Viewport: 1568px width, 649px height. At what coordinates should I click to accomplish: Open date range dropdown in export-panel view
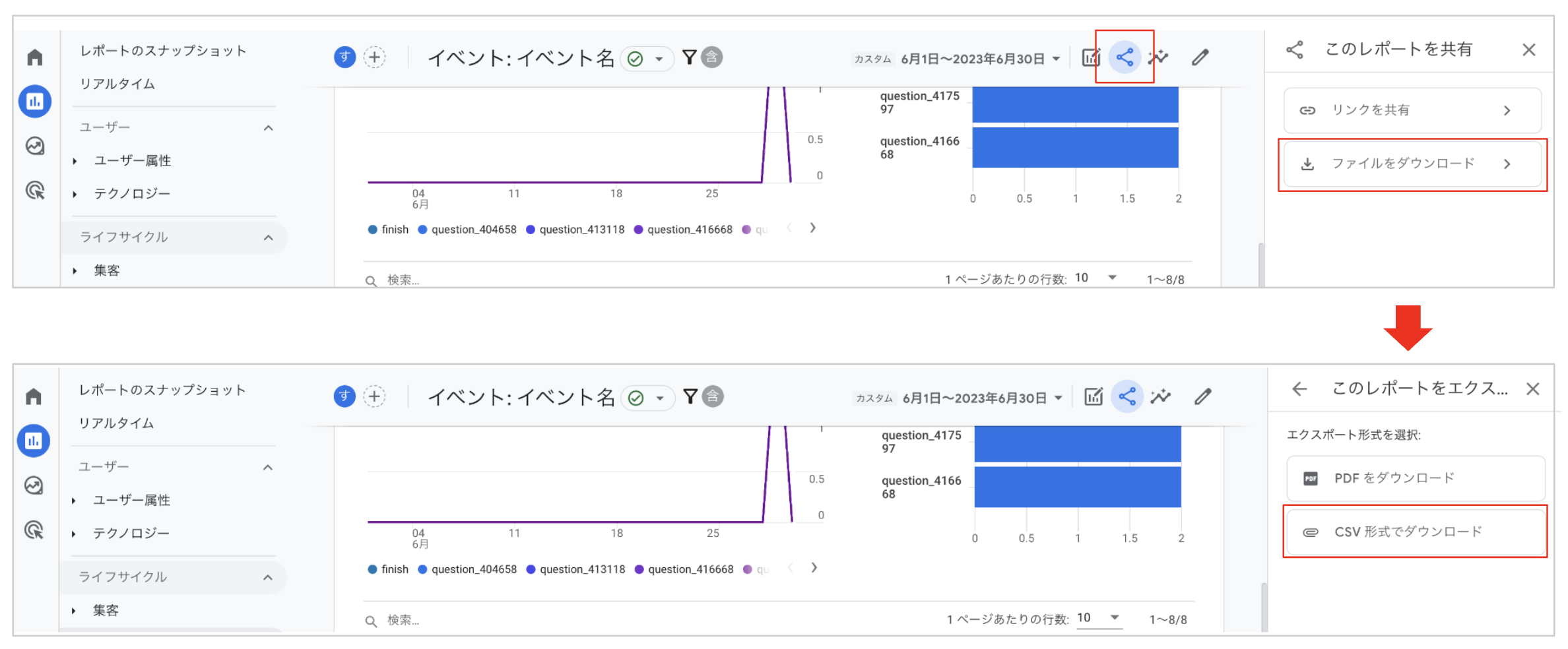point(983,398)
